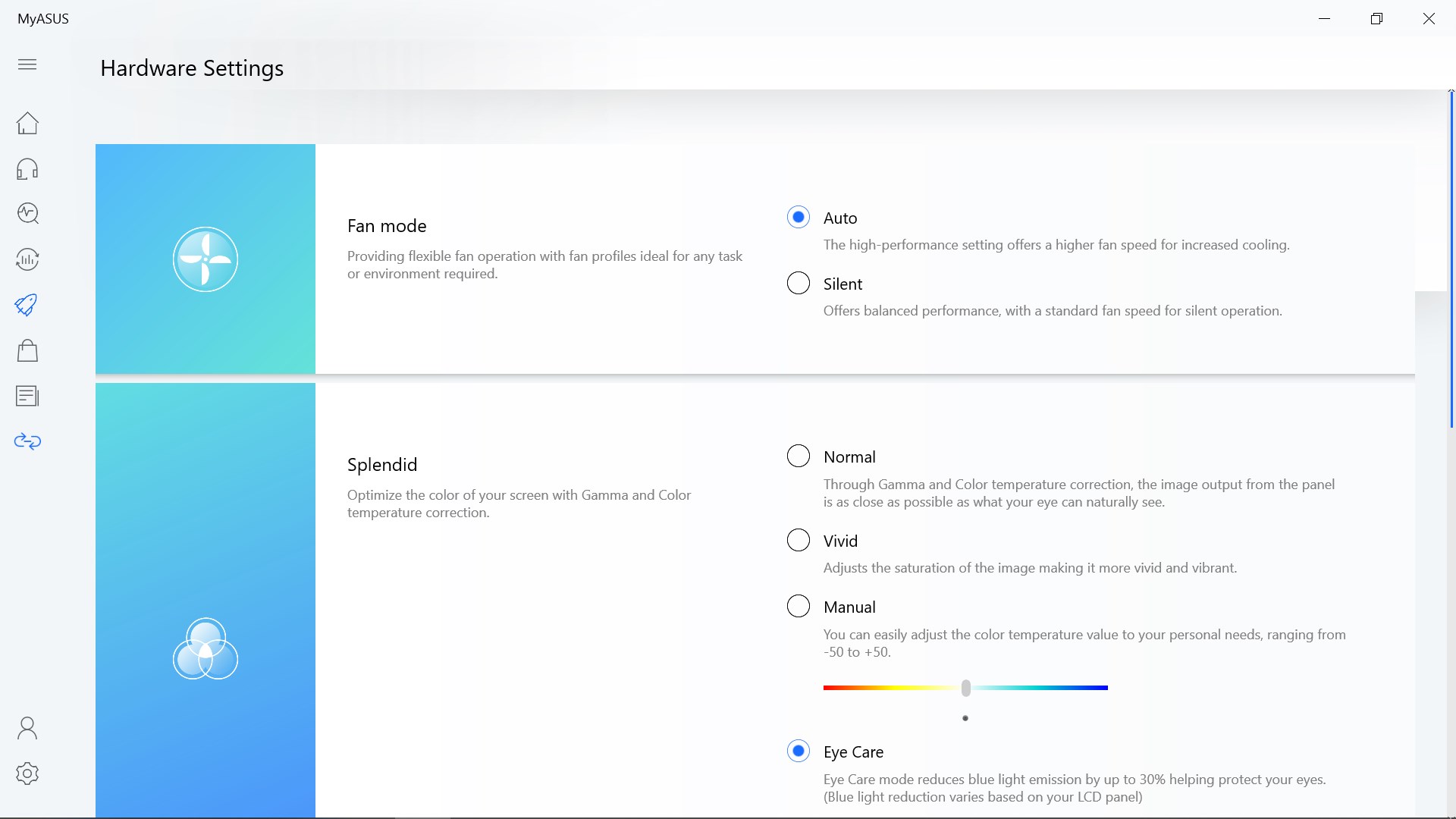Open Customer Support headset icon

27,168
